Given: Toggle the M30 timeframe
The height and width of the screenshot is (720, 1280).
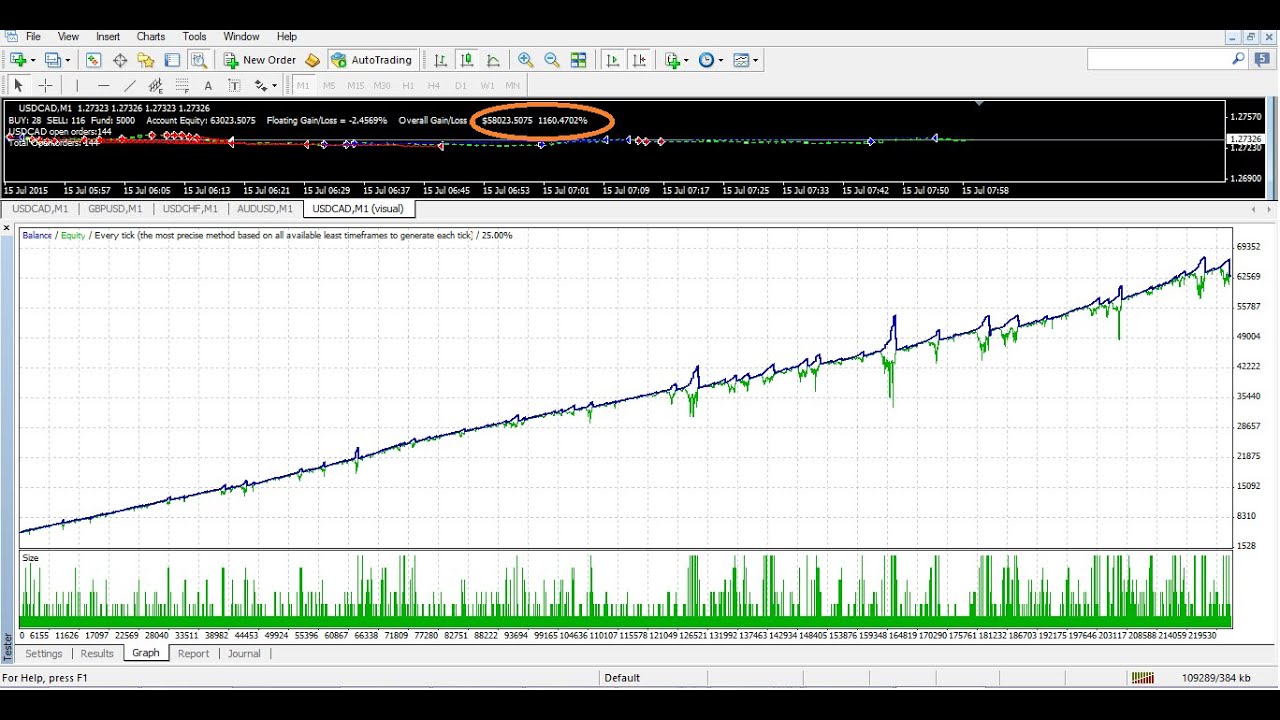Looking at the screenshot, I should tap(382, 86).
